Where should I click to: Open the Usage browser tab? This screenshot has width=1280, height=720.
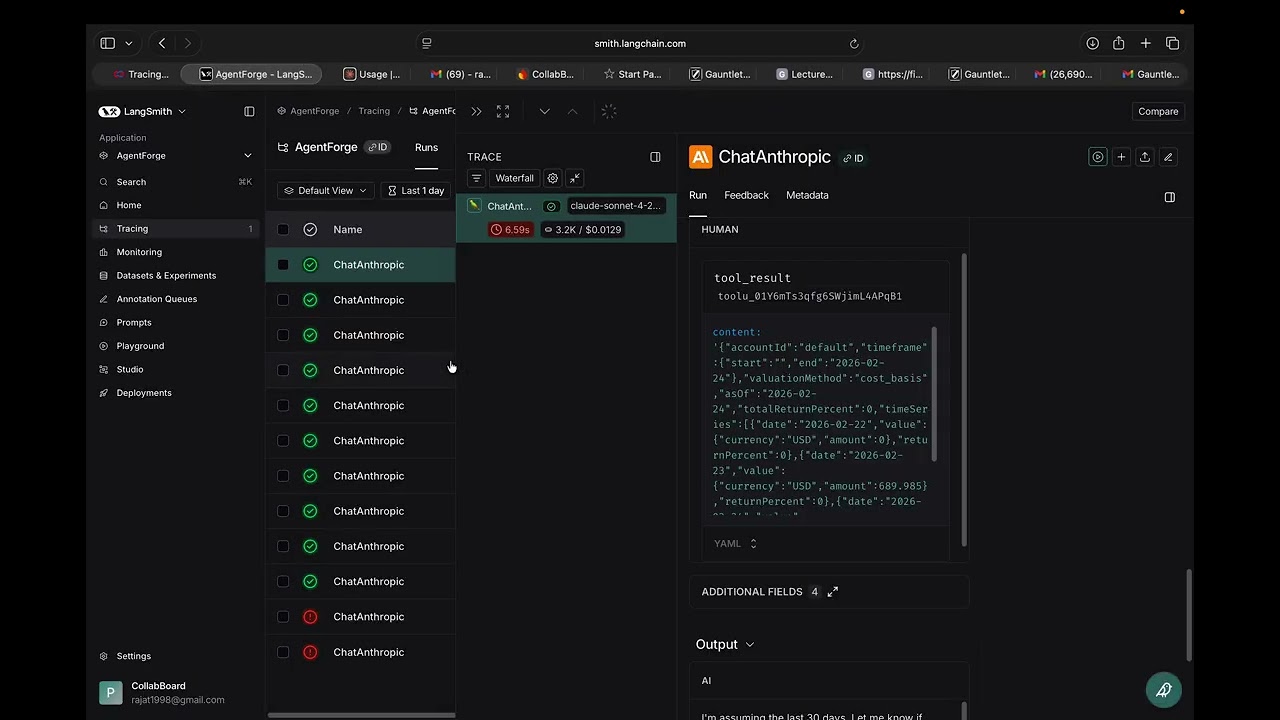tap(372, 74)
